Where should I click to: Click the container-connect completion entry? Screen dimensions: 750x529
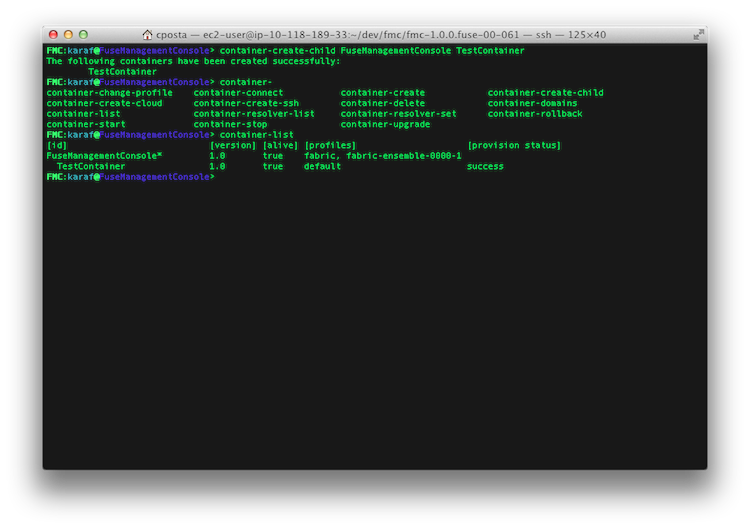[238, 93]
